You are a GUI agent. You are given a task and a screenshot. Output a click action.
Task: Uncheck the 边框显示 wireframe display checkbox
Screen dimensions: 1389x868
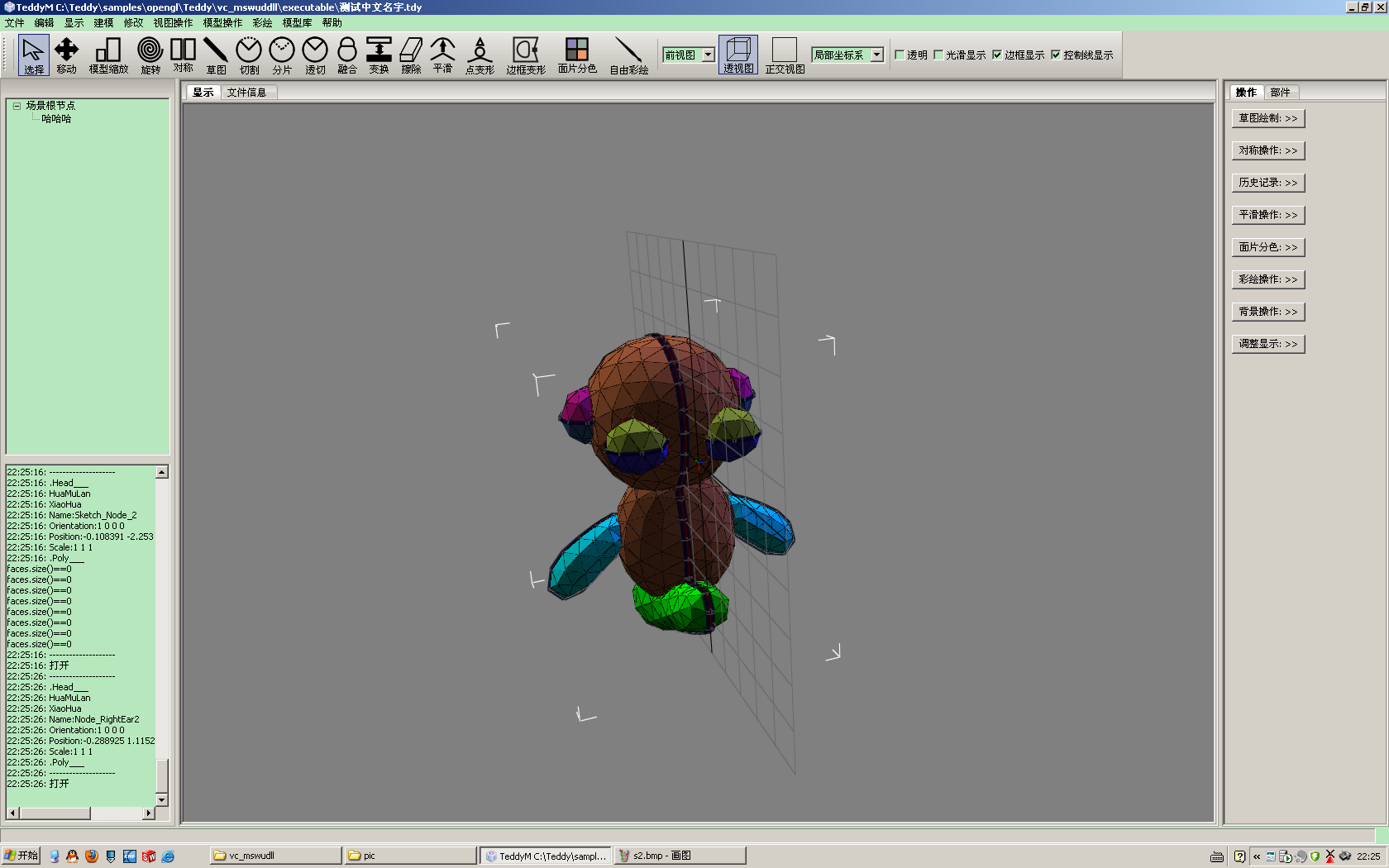click(997, 55)
